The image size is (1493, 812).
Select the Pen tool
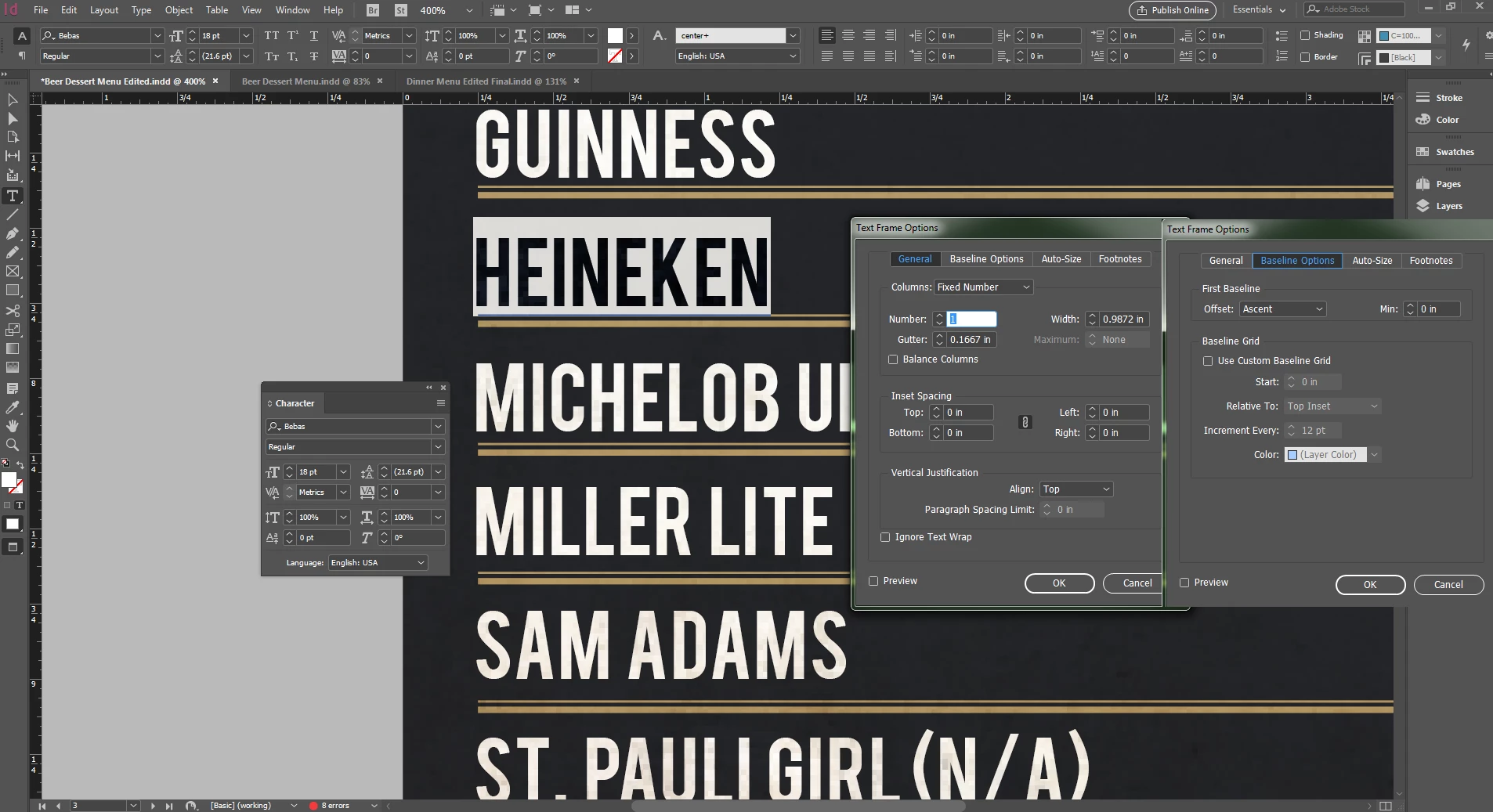(13, 233)
